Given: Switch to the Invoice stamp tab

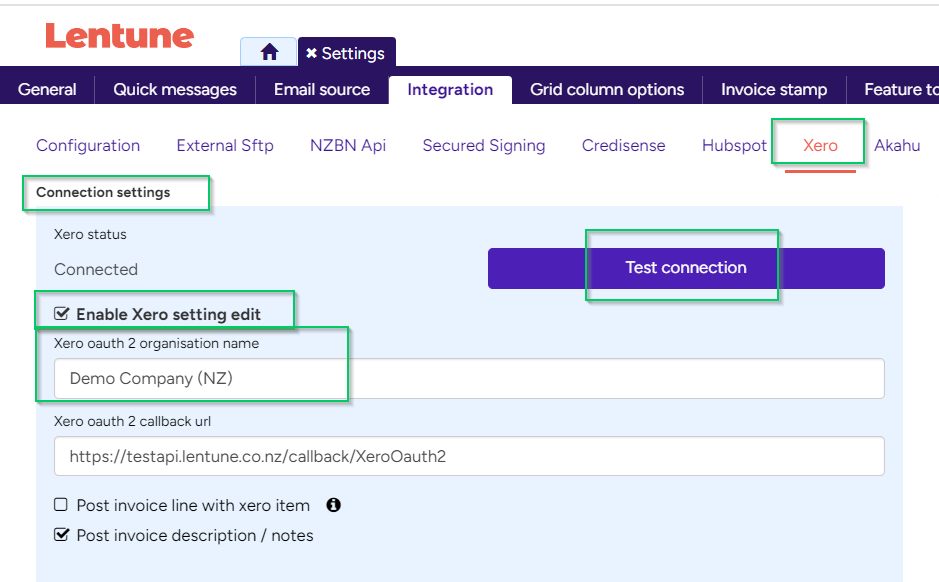Looking at the screenshot, I should click(x=774, y=89).
